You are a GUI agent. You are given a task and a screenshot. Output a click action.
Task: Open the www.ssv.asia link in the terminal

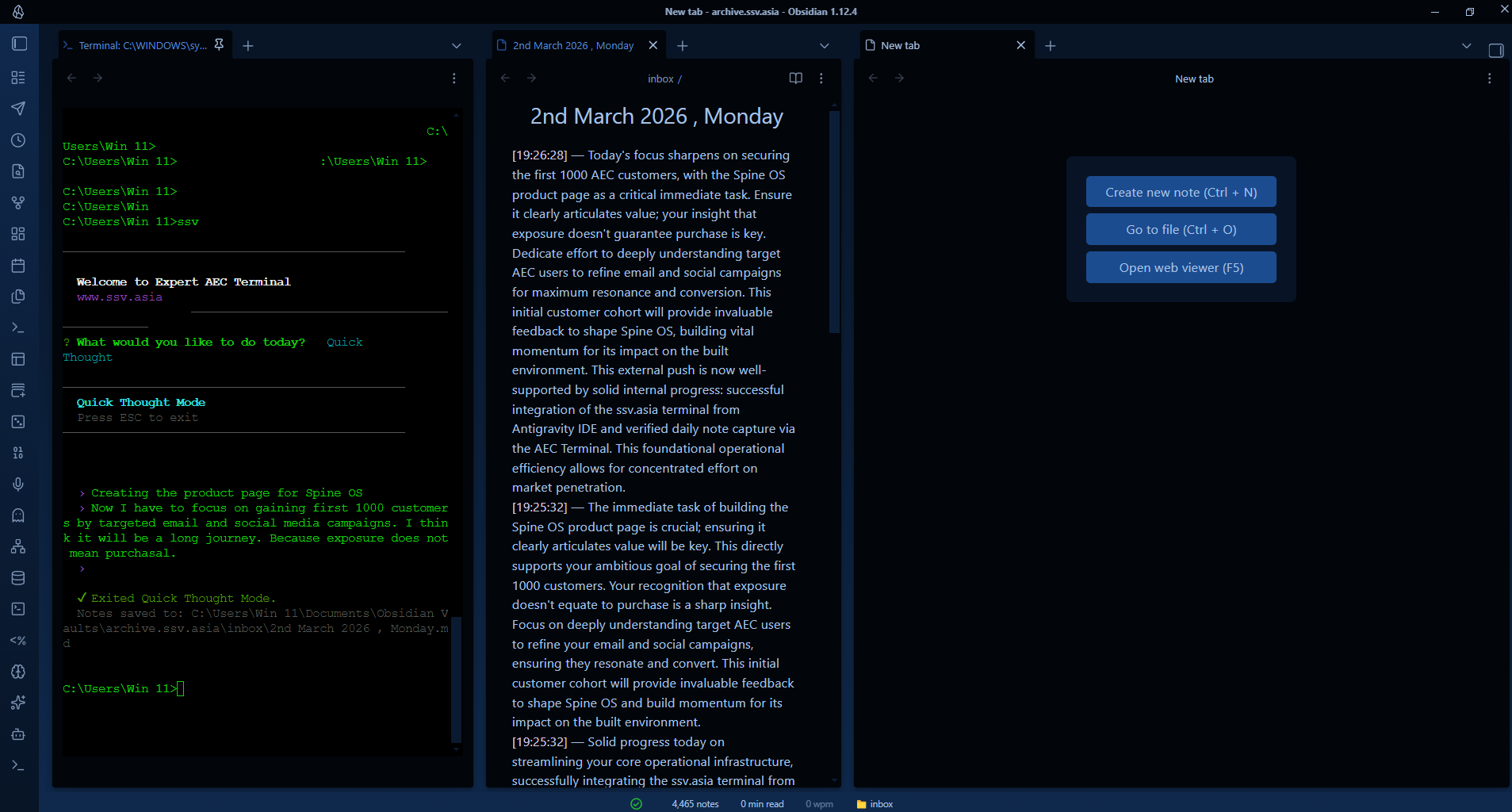point(119,297)
